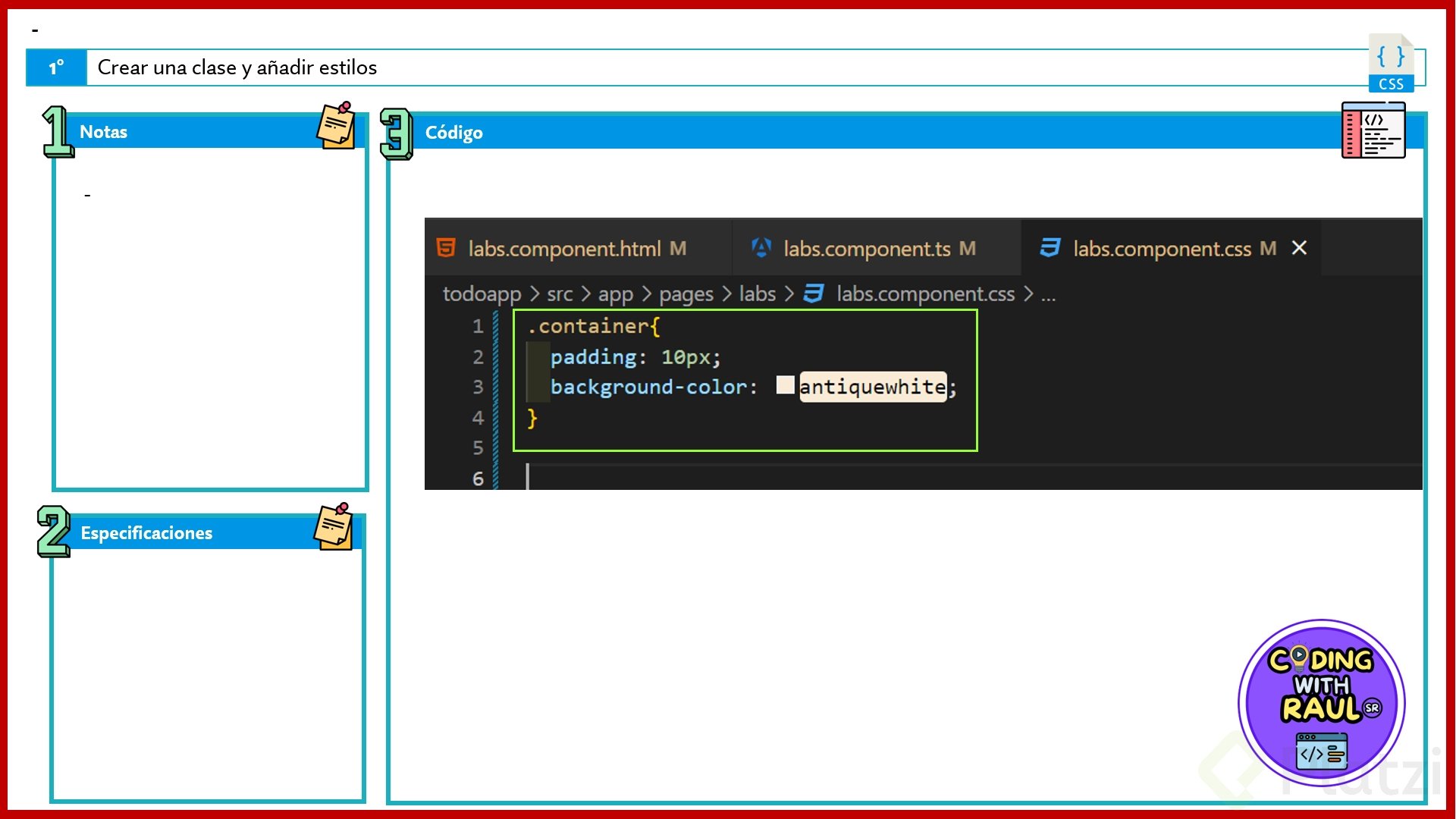
Task: Click the HTML5 icon on the labs.component.html tab
Action: point(446,248)
